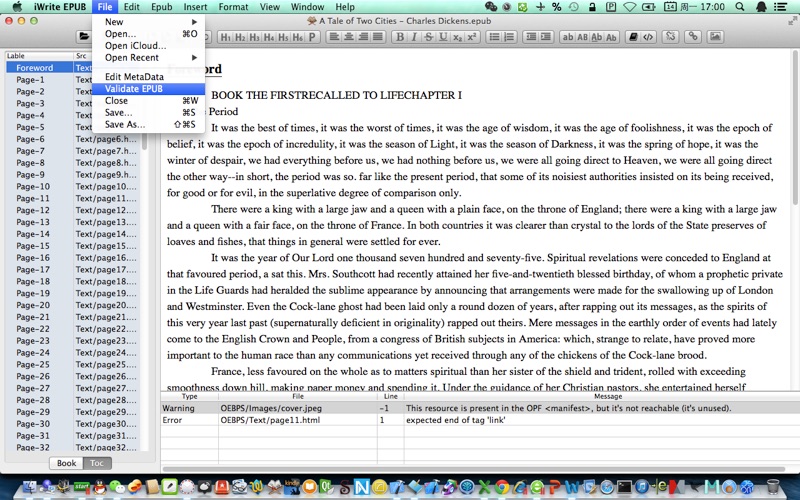Center align text
This screenshot has width=800, height=500.
coord(348,37)
